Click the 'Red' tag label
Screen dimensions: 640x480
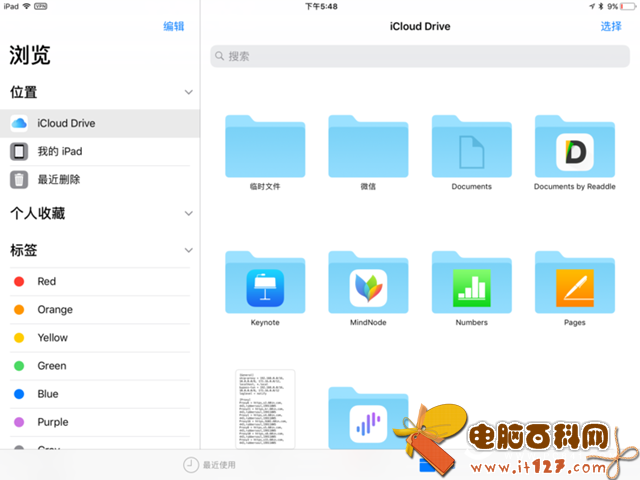(47, 282)
